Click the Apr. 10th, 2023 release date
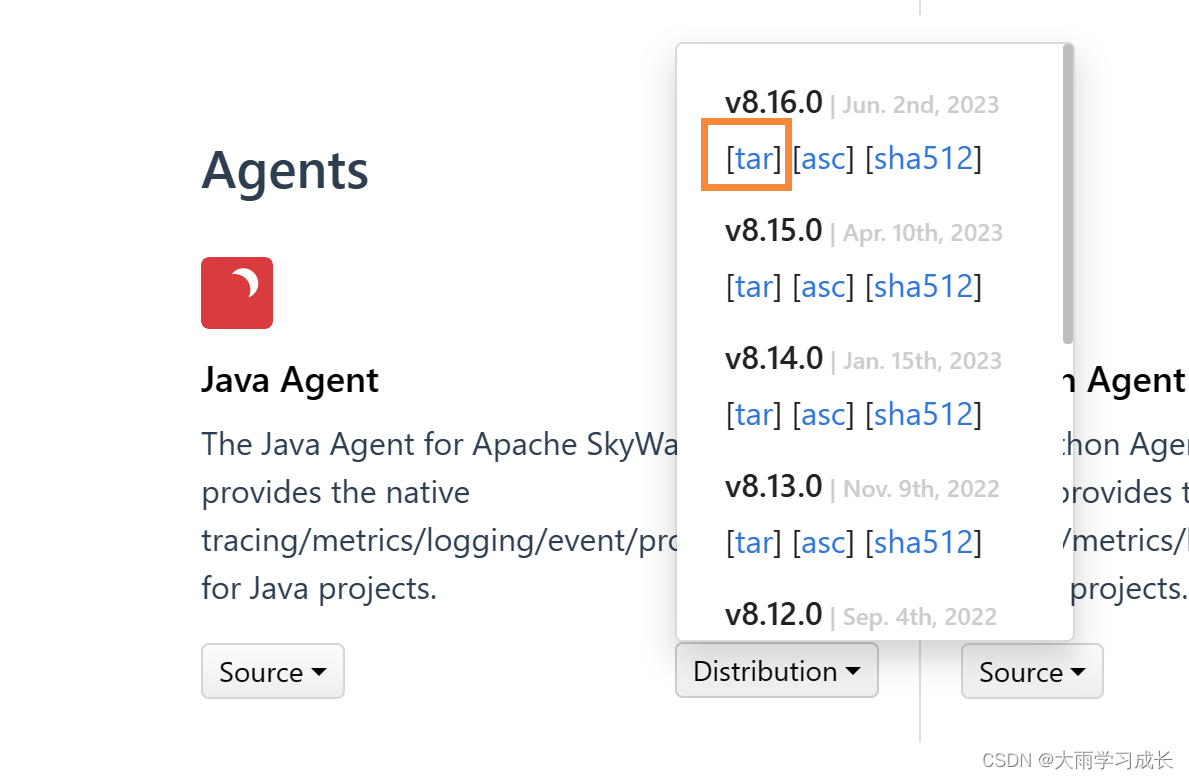Viewport: 1189px width, 779px height. pos(923,233)
